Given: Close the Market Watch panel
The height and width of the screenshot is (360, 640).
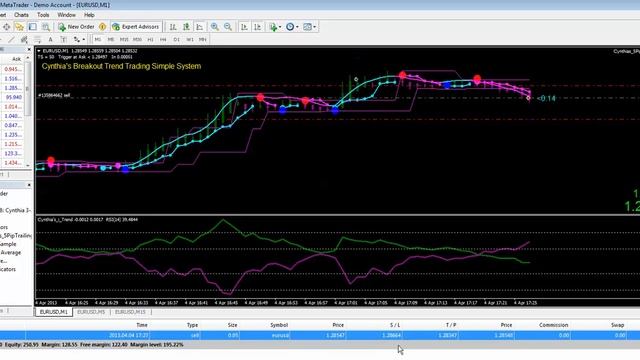Looking at the screenshot, I should tap(29, 49).
